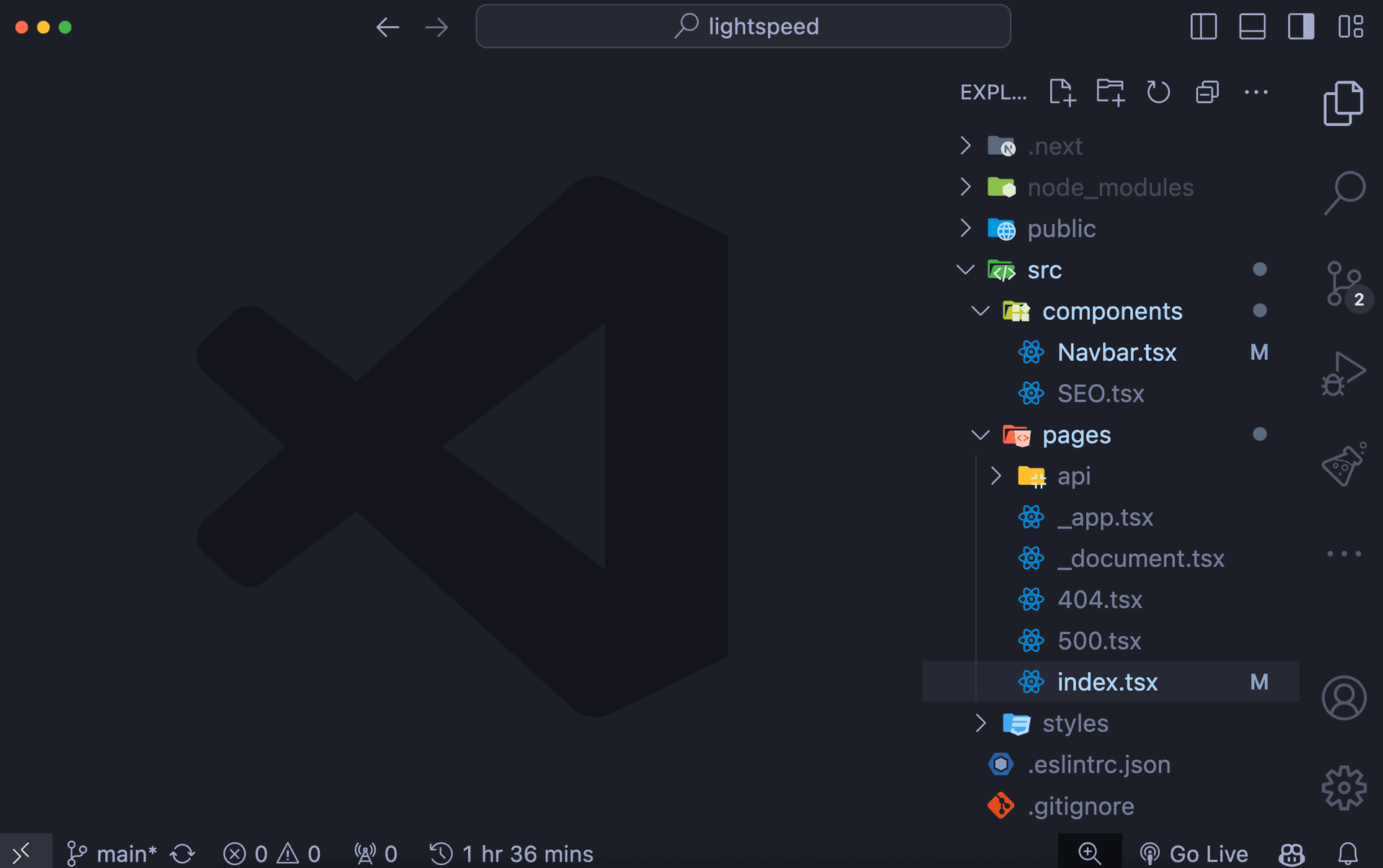The height and width of the screenshot is (868, 1383).
Task: Expand the styles folder
Action: (x=1111, y=723)
